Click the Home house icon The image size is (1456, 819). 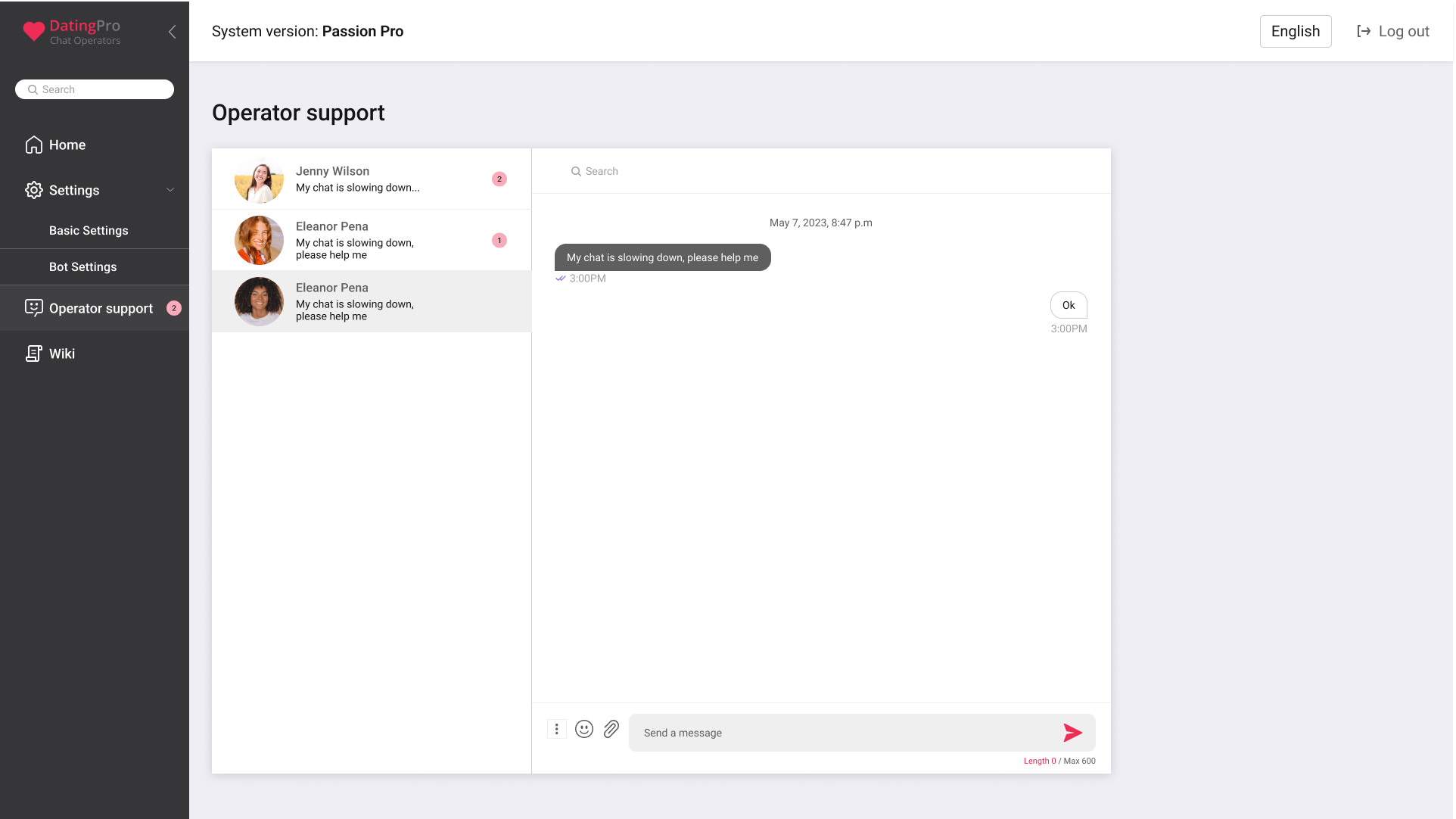[x=34, y=144]
